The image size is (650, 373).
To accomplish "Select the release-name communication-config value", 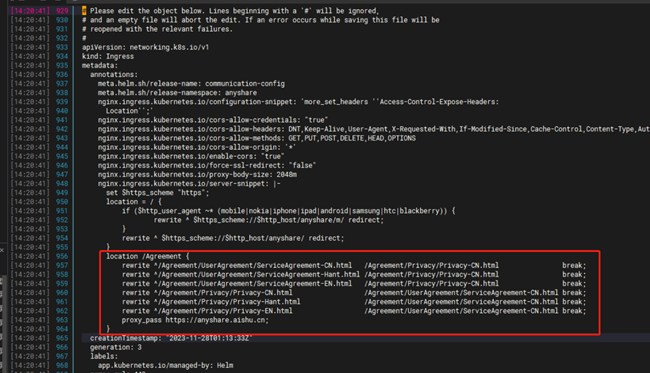I will coord(245,84).
